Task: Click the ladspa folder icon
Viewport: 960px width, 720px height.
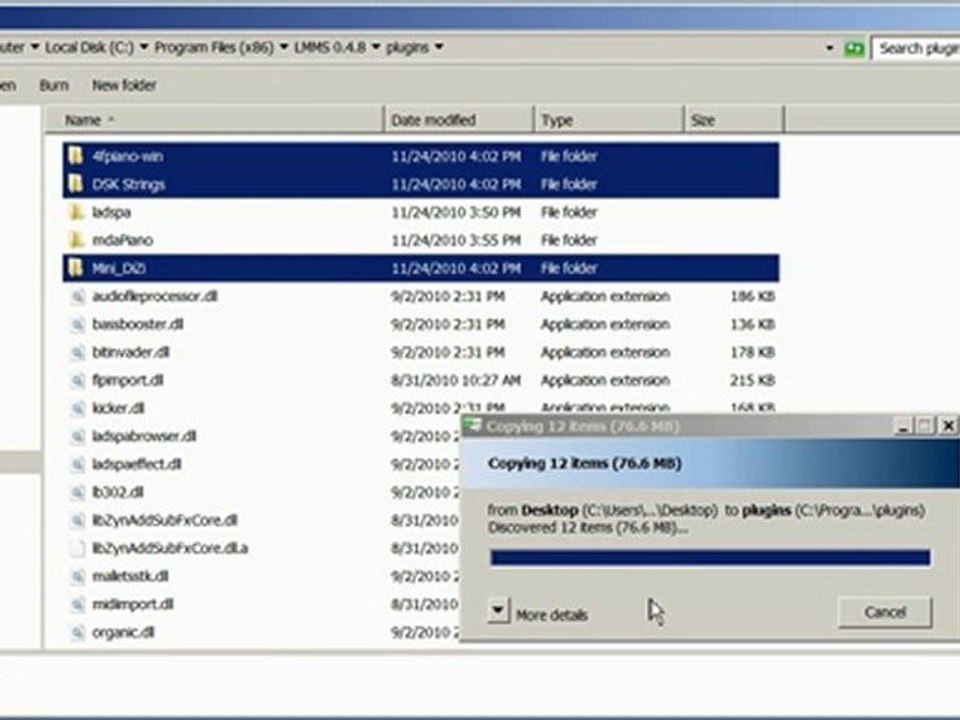Action: click(76, 212)
